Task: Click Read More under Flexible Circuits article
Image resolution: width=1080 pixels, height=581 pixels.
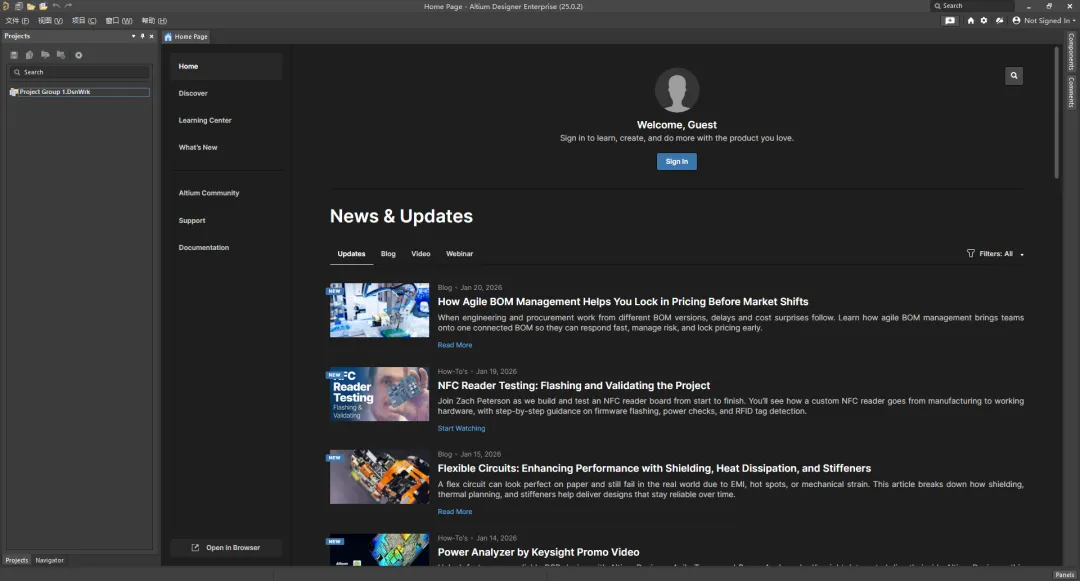Action: 455,511
